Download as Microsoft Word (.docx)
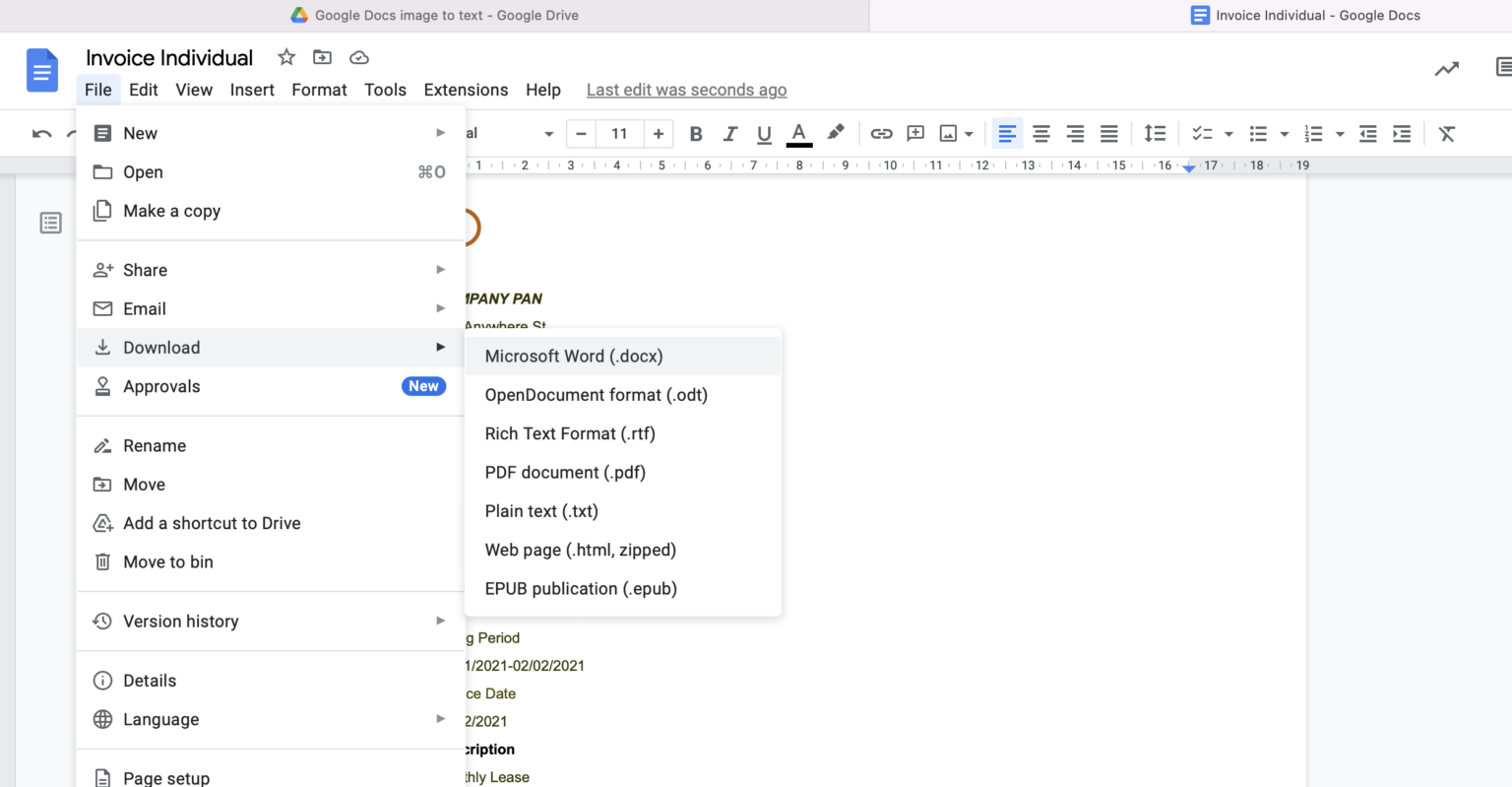 pyautogui.click(x=574, y=356)
